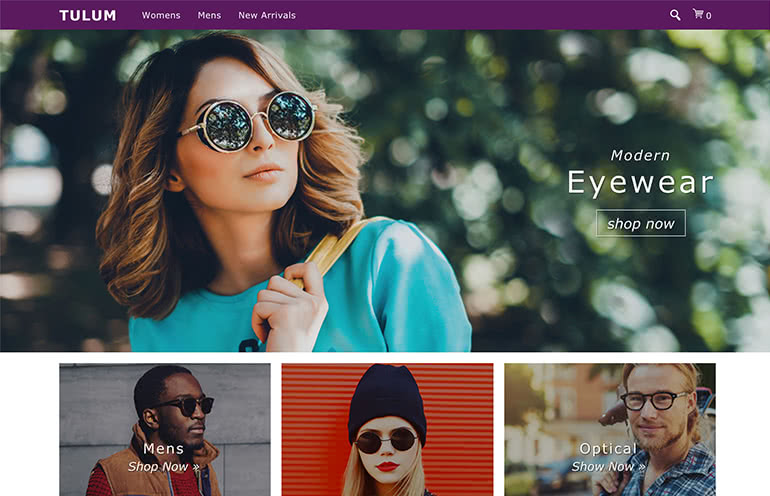Click "Show Now »" under Optical
This screenshot has width=770, height=496.
(608, 467)
